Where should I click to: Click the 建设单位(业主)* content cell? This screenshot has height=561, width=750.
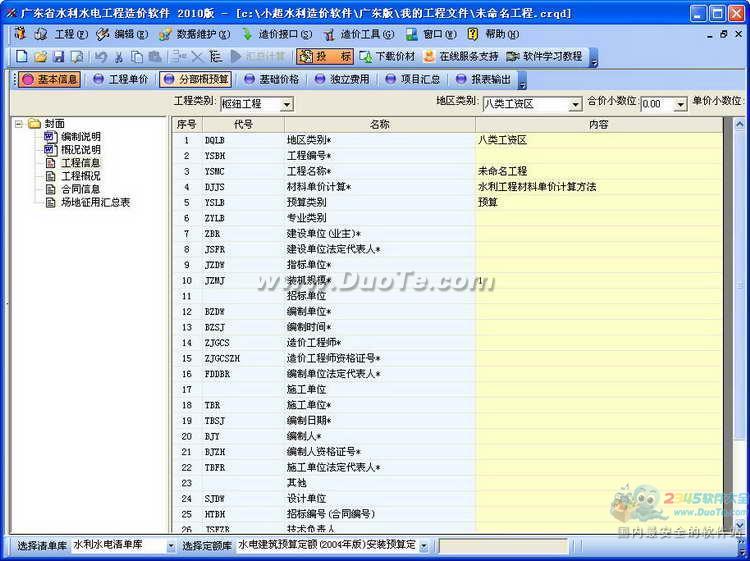[x=599, y=233]
